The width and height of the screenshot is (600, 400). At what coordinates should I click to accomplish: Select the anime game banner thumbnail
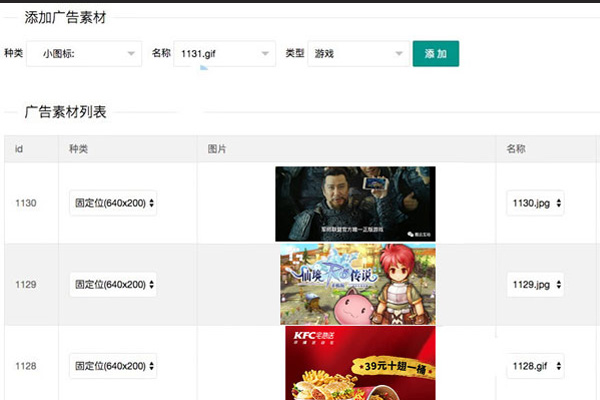pyautogui.click(x=357, y=285)
